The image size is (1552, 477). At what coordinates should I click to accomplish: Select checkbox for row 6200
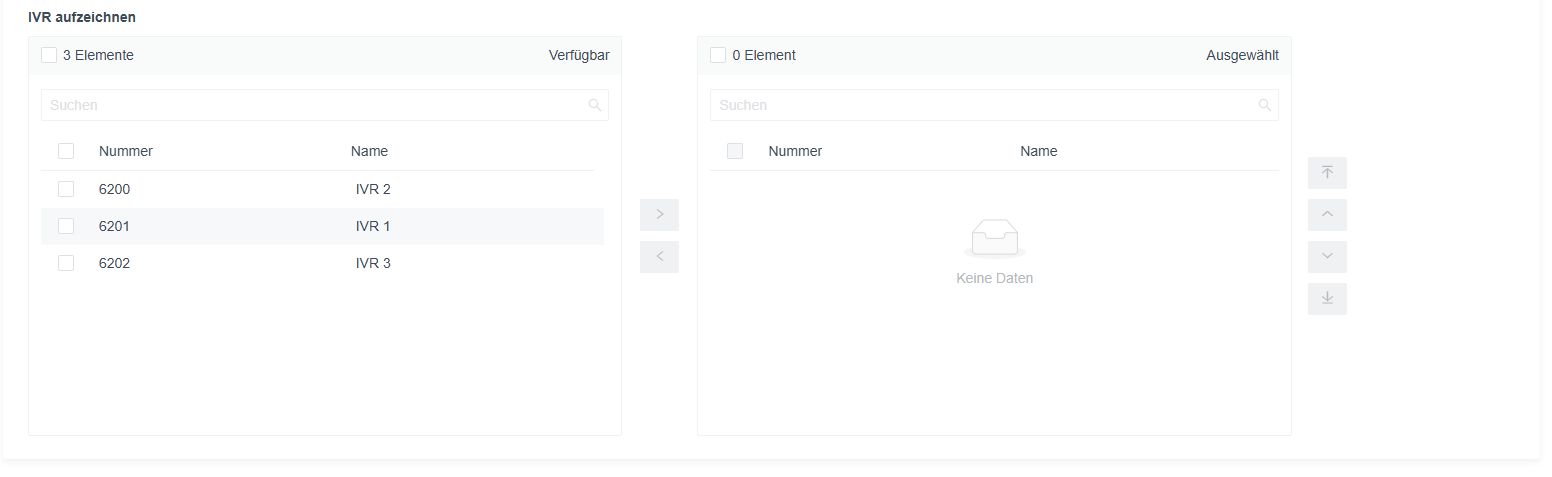[66, 189]
